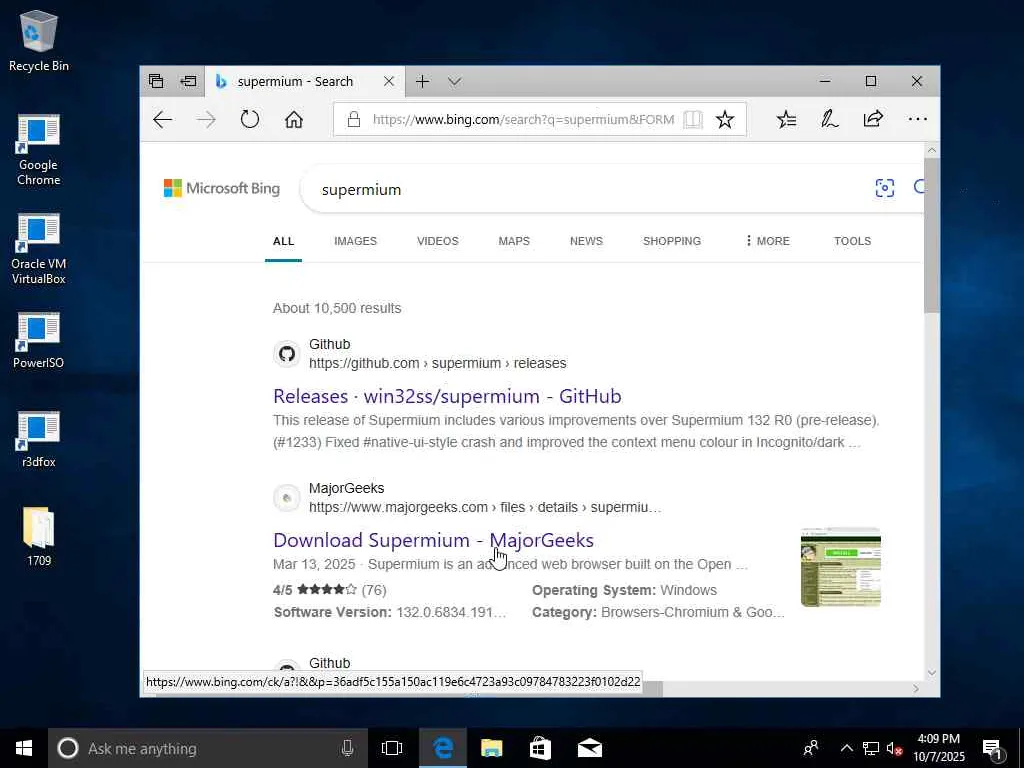This screenshot has height=768, width=1024.
Task: Click the MajorGeeks site favicon
Action: point(287,498)
